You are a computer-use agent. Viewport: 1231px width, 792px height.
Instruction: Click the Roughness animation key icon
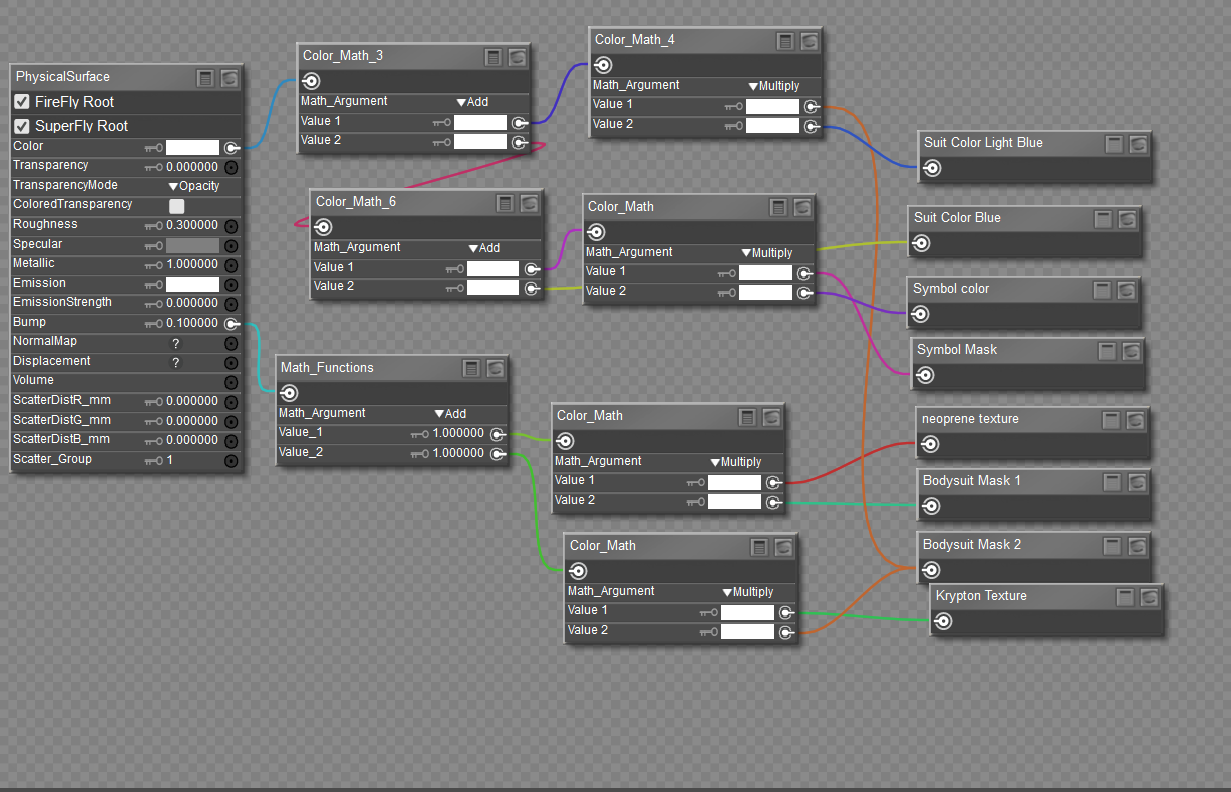point(153,226)
